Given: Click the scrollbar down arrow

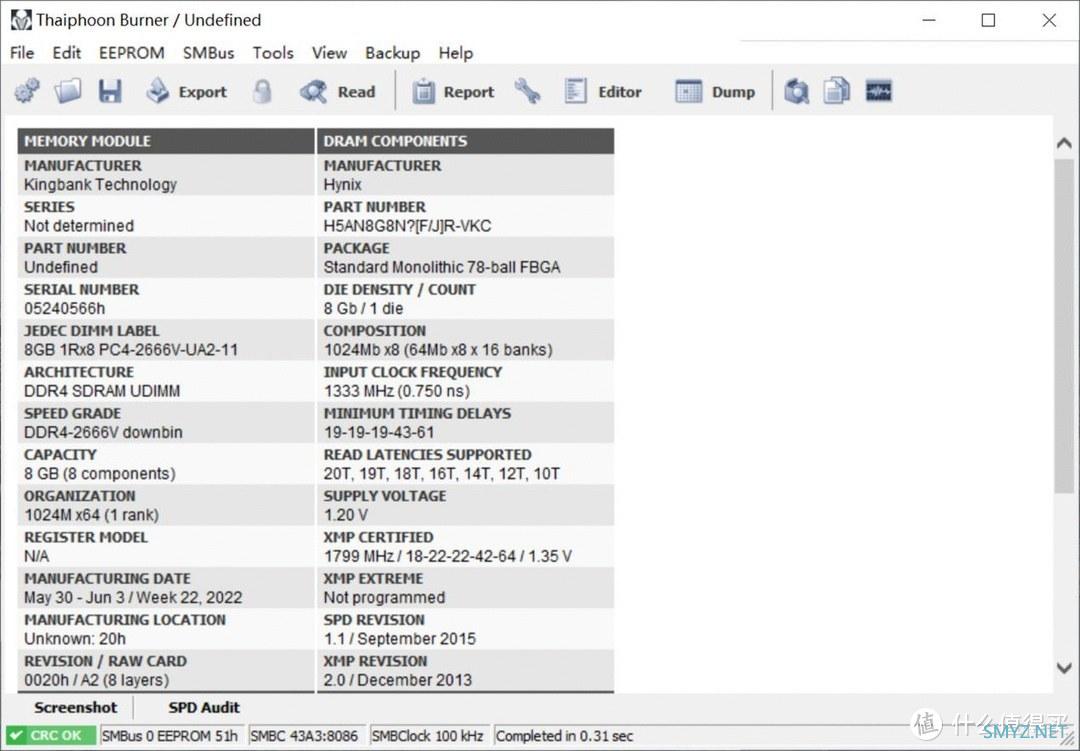Looking at the screenshot, I should (1064, 668).
